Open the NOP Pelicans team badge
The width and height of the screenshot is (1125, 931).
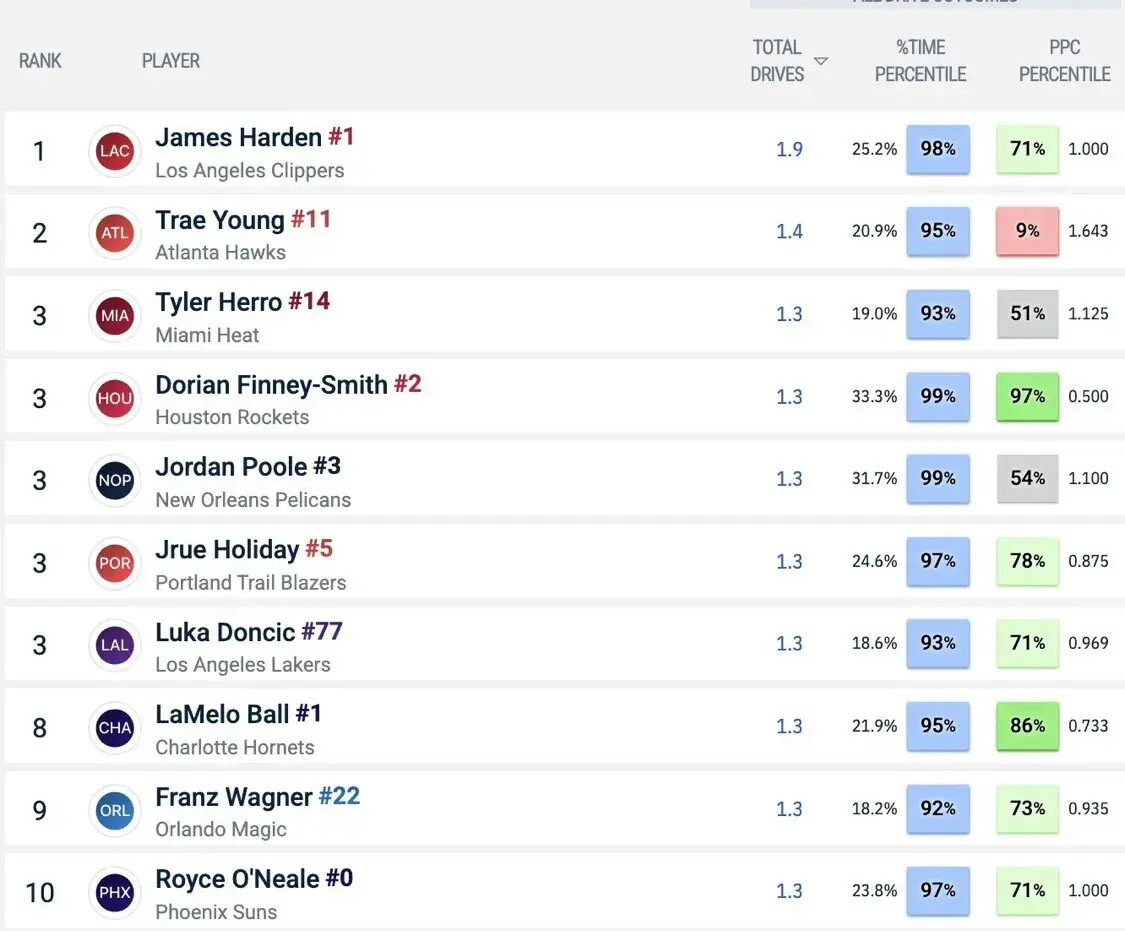click(115, 481)
